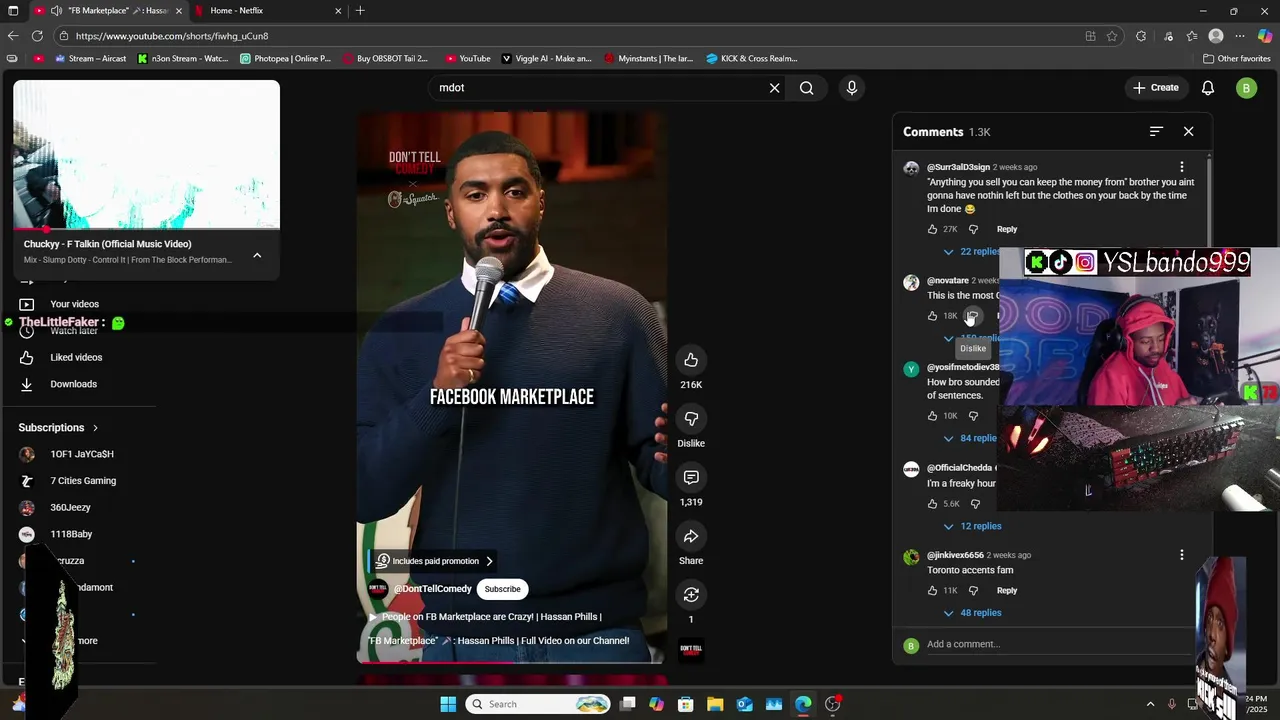Screen dimensions: 1280x720
Task: Like OfficialChedda's comment with 5.6K likes
Action: [x=933, y=504]
